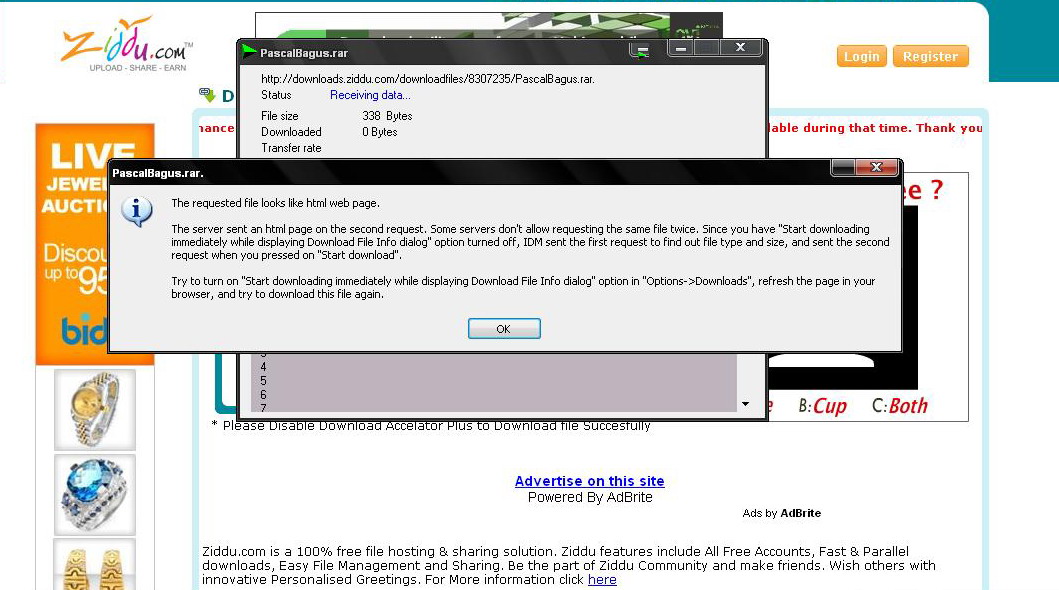Open the blue gemstone ring ad thumbnail
Screen dimensions: 1059x590
tap(95, 495)
